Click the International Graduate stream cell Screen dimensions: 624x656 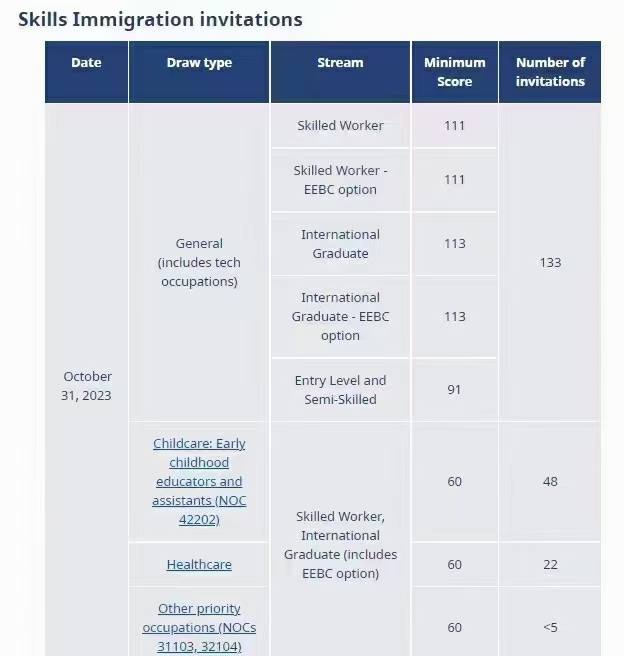coord(340,244)
